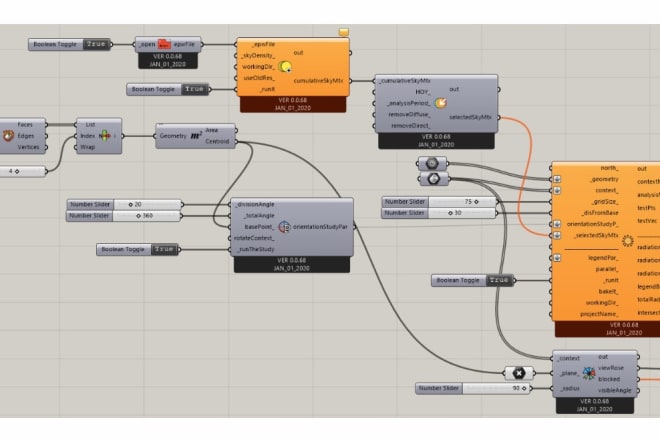Click the HOY_ input label
Image resolution: width=660 pixels, height=440 pixels.
(423, 92)
